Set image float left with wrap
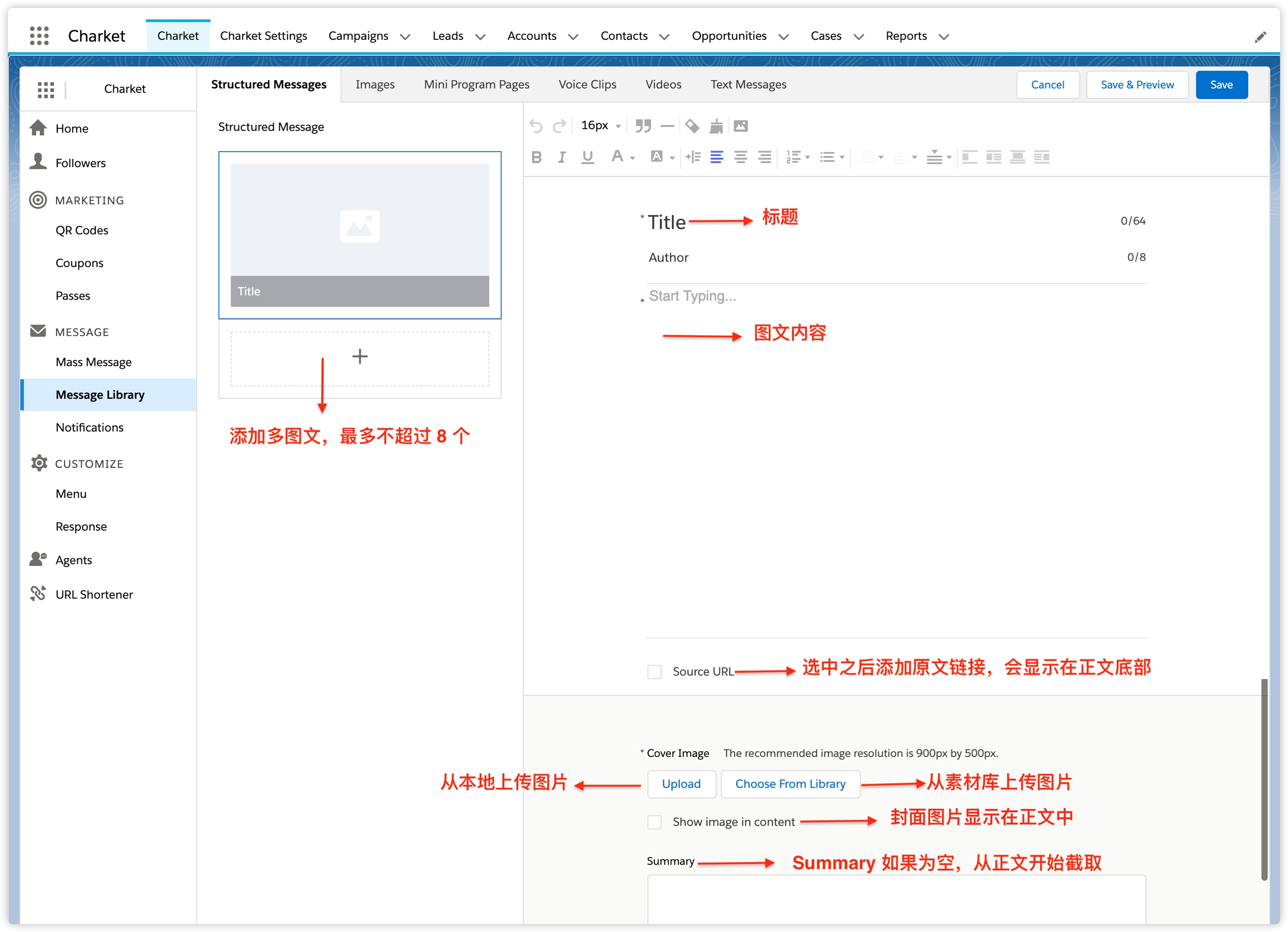The image size is (1288, 932). (970, 157)
